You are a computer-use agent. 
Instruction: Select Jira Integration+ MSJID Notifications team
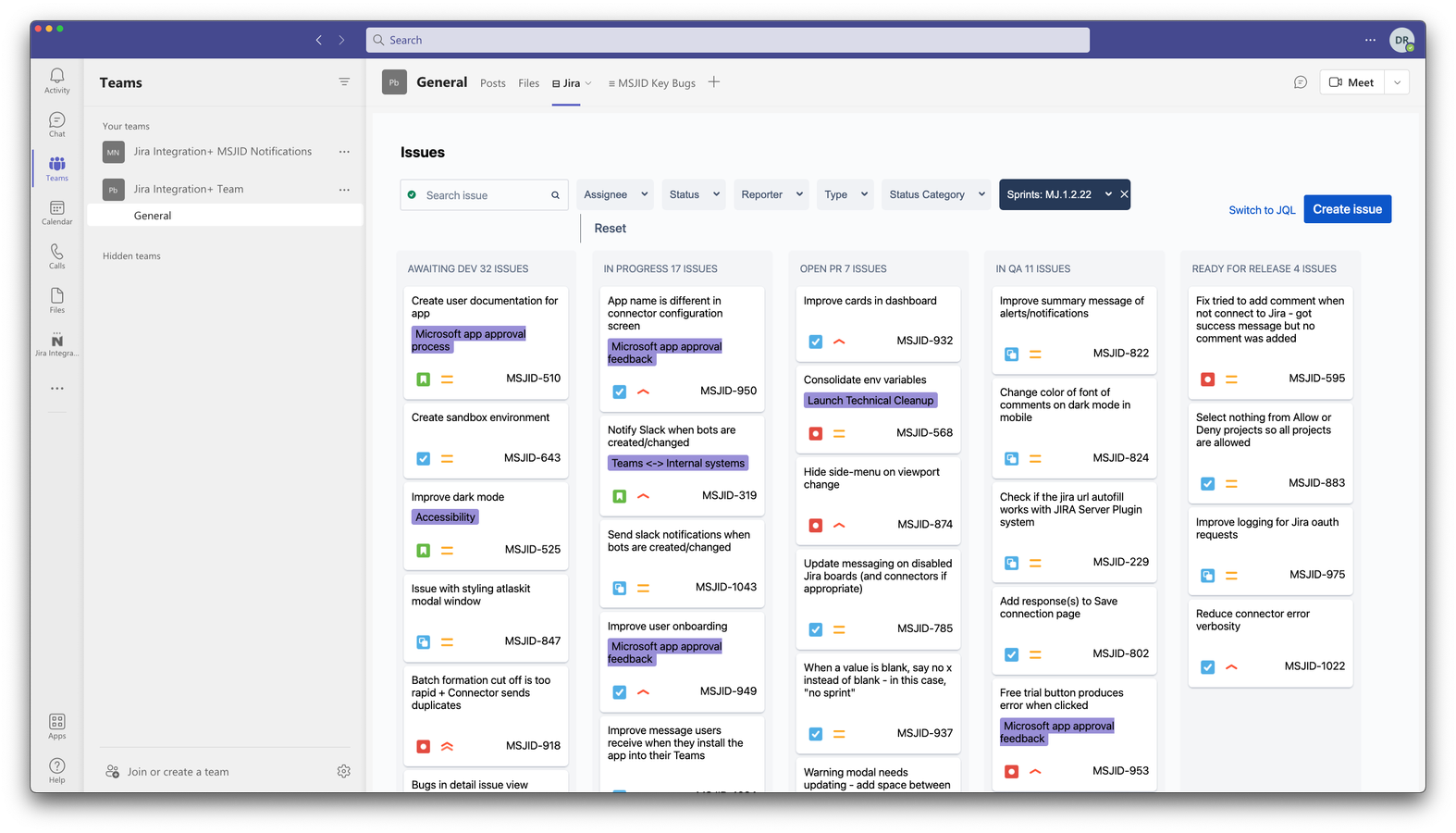pos(223,152)
